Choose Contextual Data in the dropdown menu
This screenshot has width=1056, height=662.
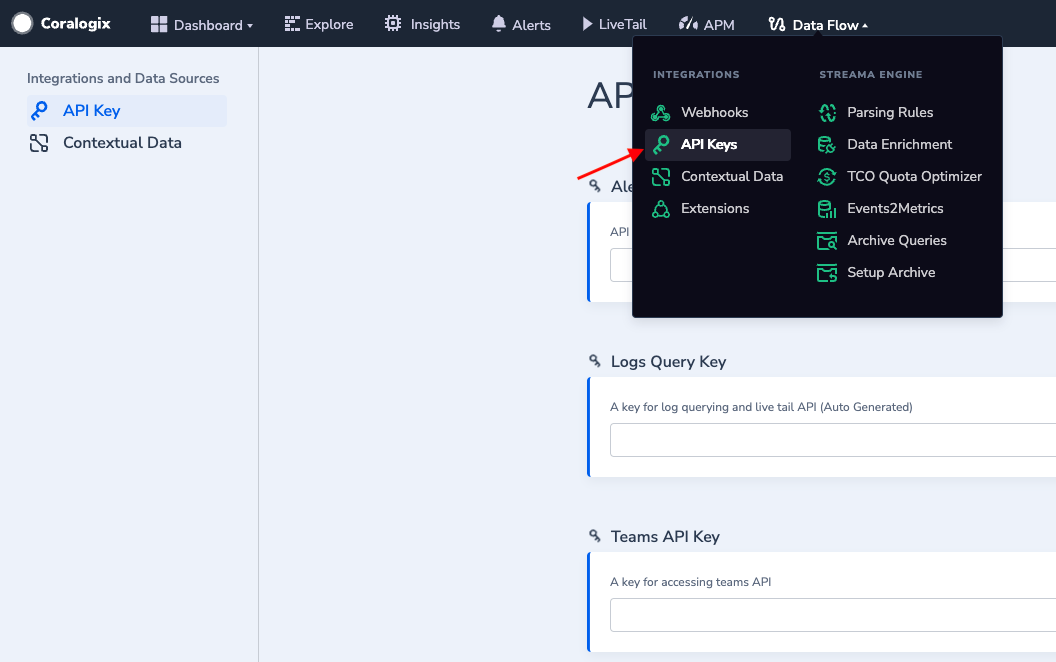(731, 177)
